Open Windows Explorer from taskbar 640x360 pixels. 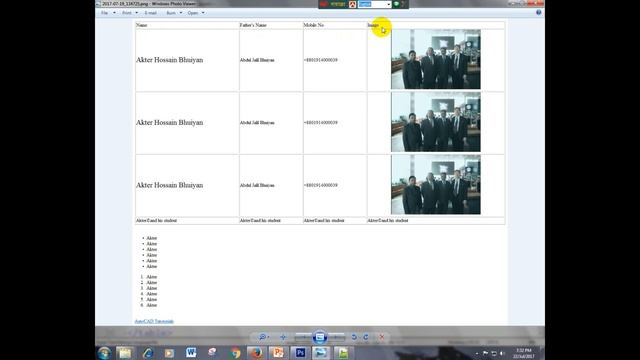124,353
